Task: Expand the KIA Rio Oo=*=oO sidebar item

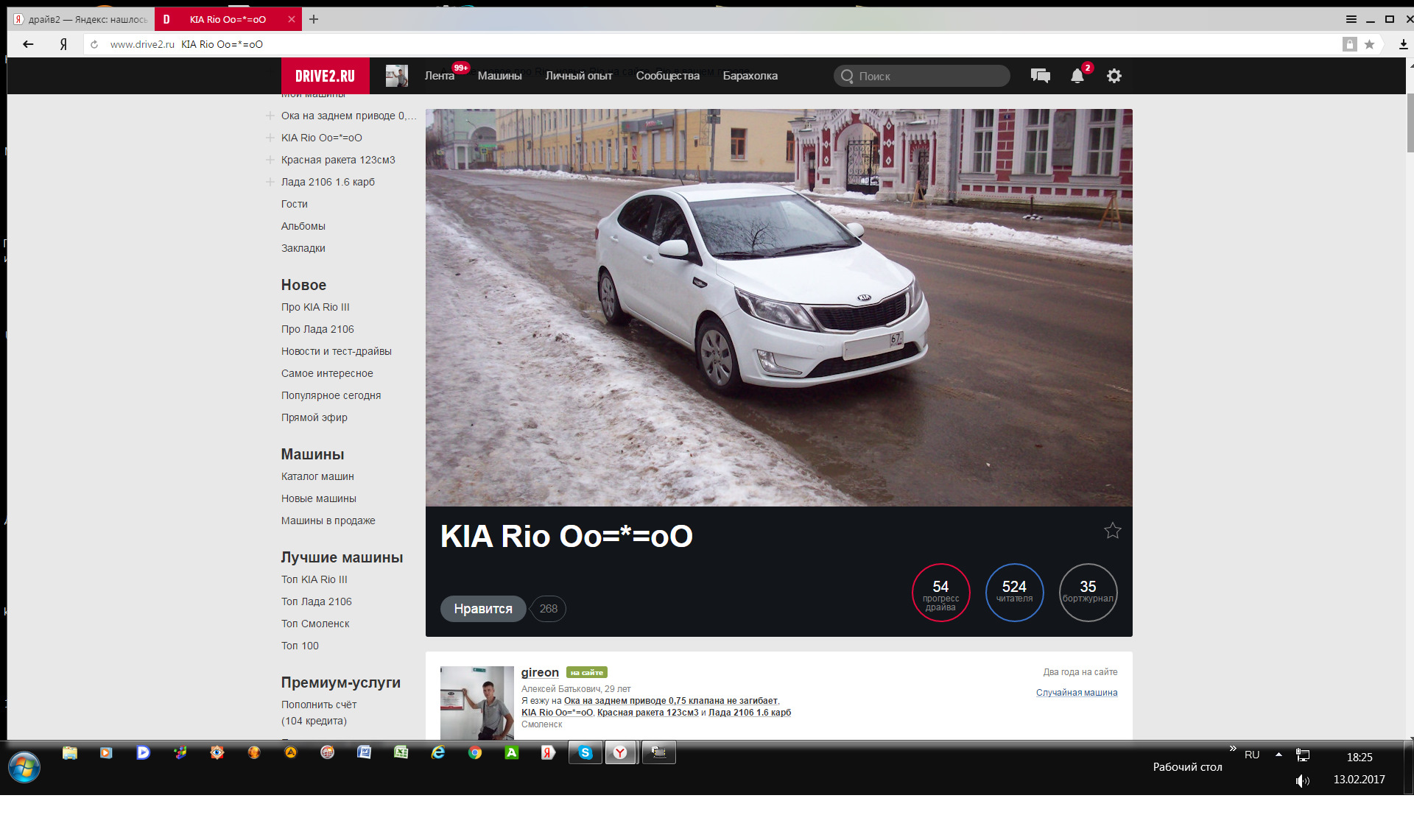Action: [270, 138]
